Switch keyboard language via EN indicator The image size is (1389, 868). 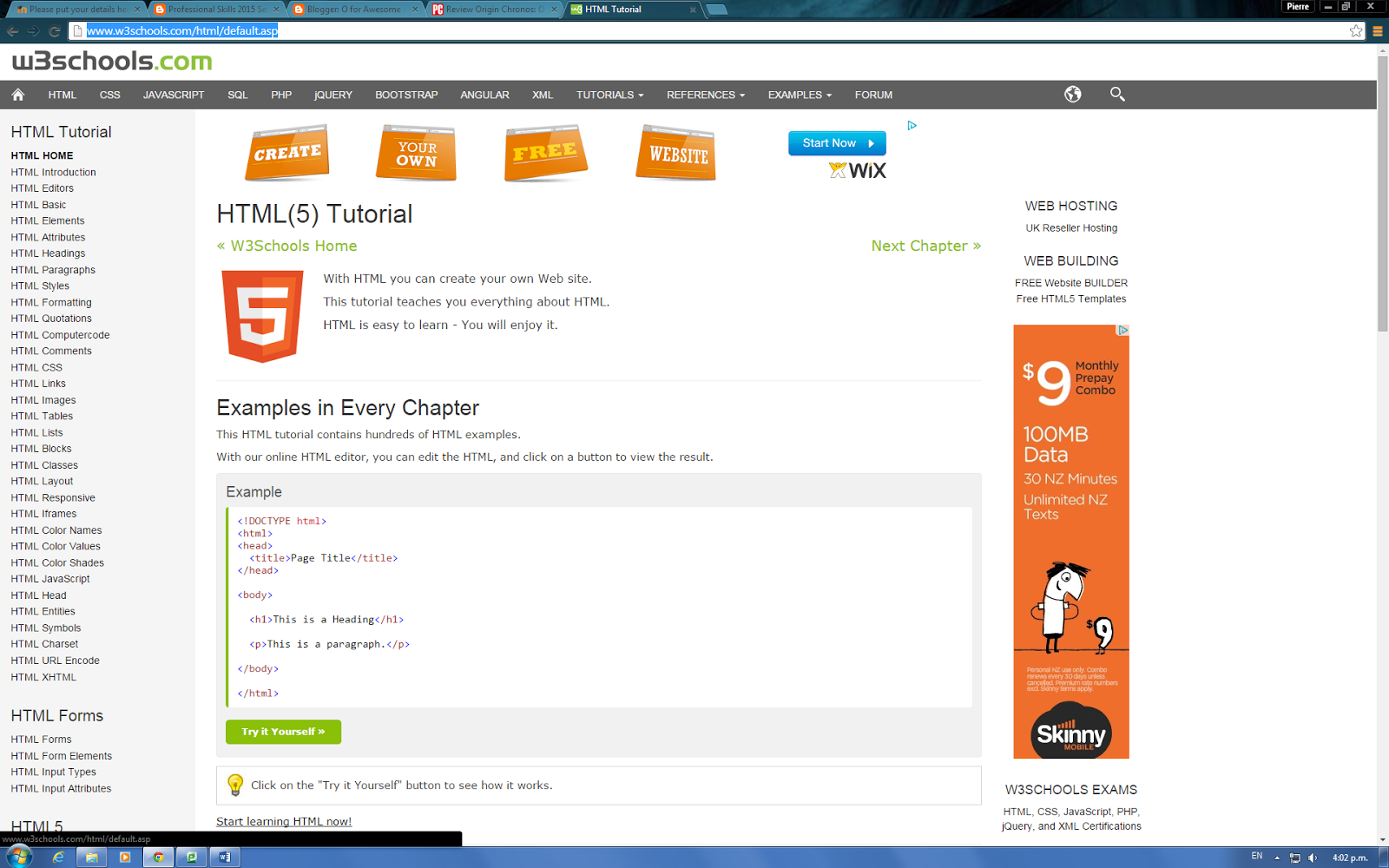tap(1257, 858)
